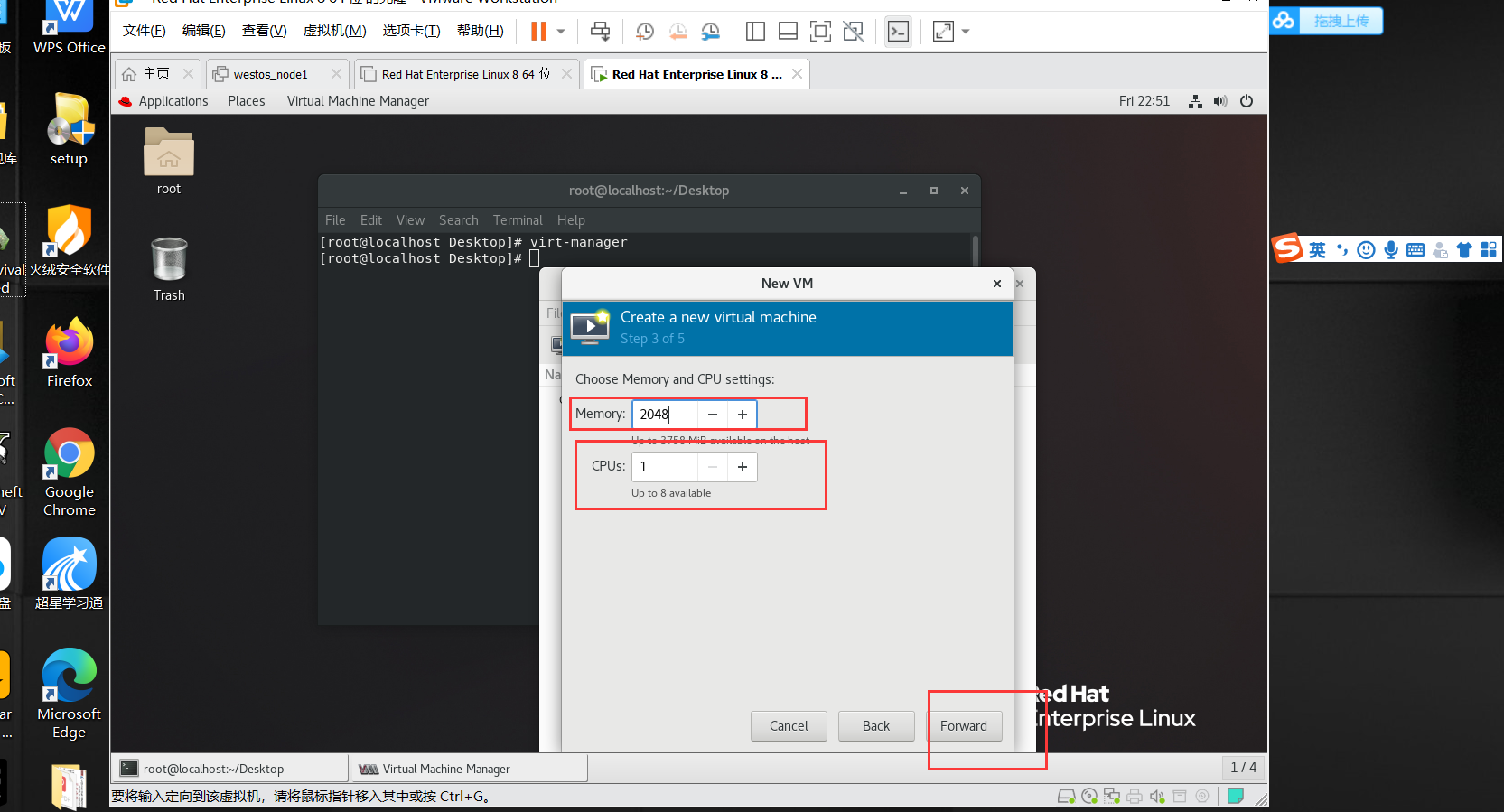
Task: Open the GNOME Places menu
Action: [247, 101]
